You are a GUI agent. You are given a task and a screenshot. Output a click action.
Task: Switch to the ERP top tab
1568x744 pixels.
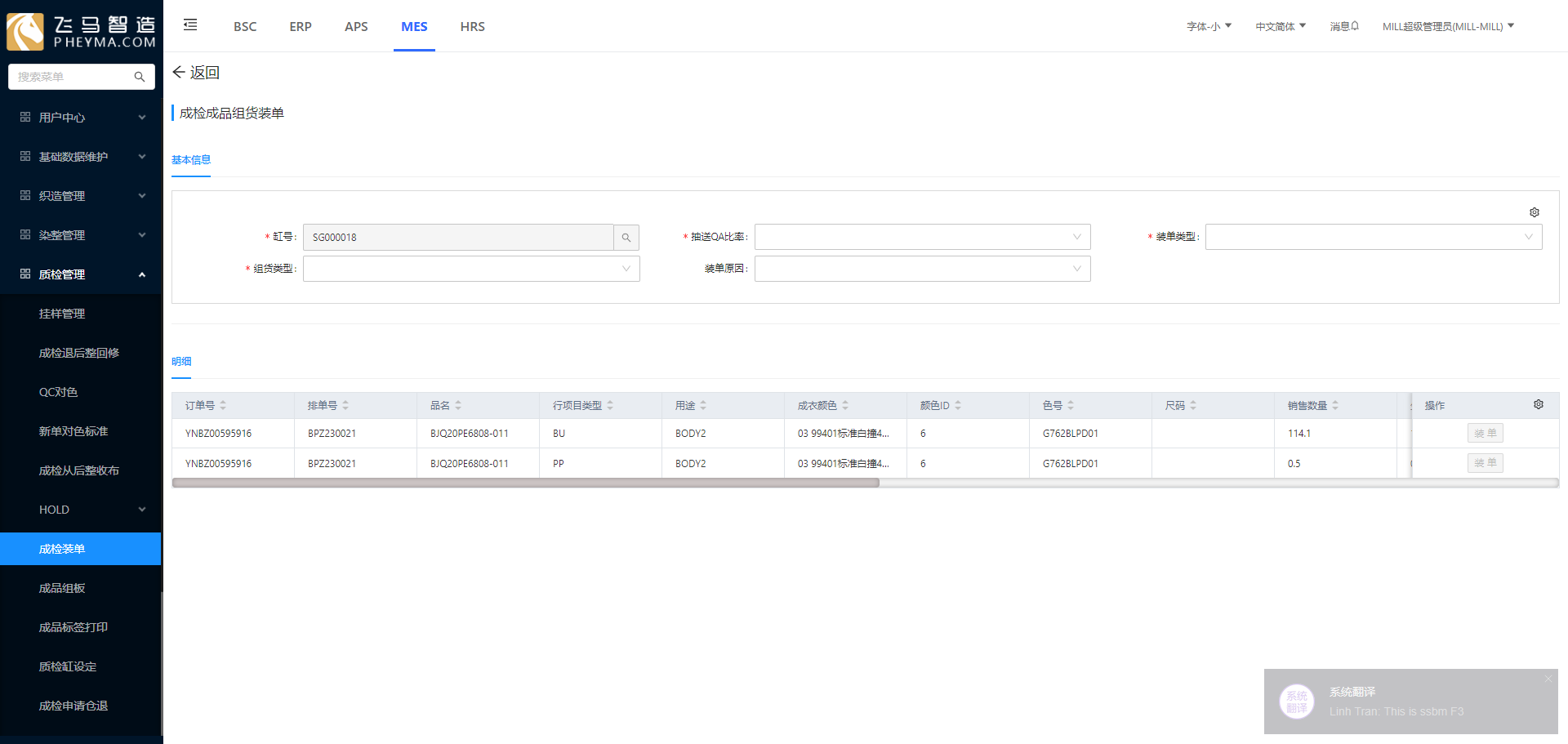point(301,27)
